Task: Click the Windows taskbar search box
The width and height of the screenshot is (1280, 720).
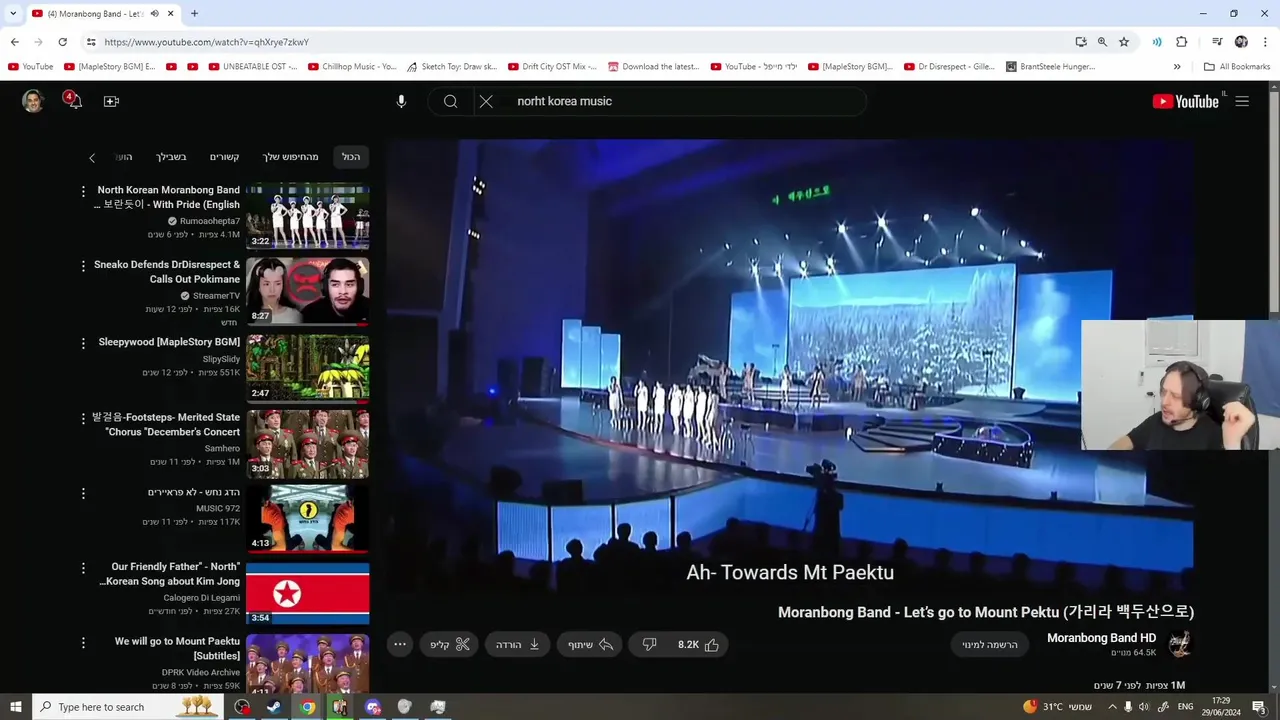Action: 128,707
